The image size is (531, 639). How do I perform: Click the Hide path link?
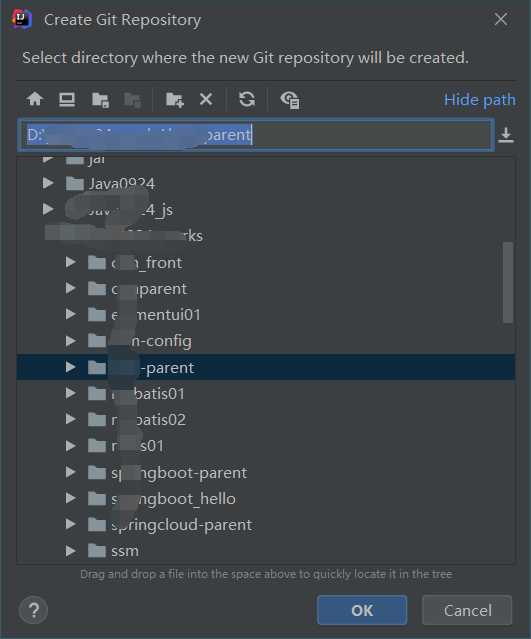tap(480, 100)
